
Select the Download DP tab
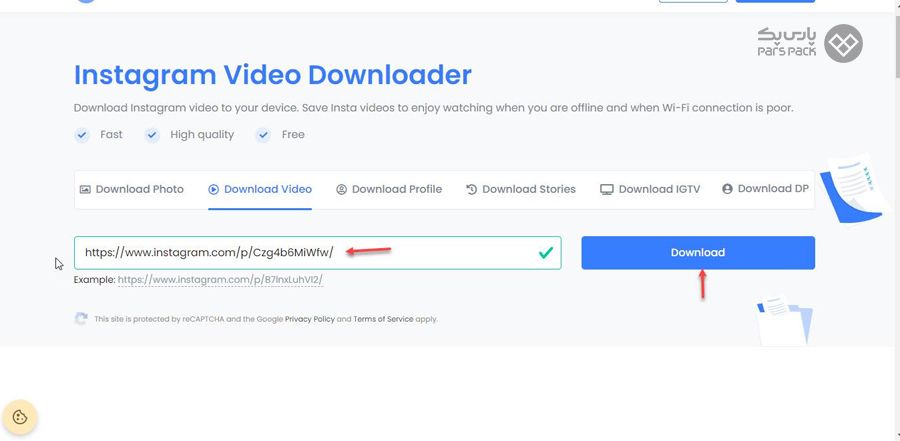pos(765,189)
